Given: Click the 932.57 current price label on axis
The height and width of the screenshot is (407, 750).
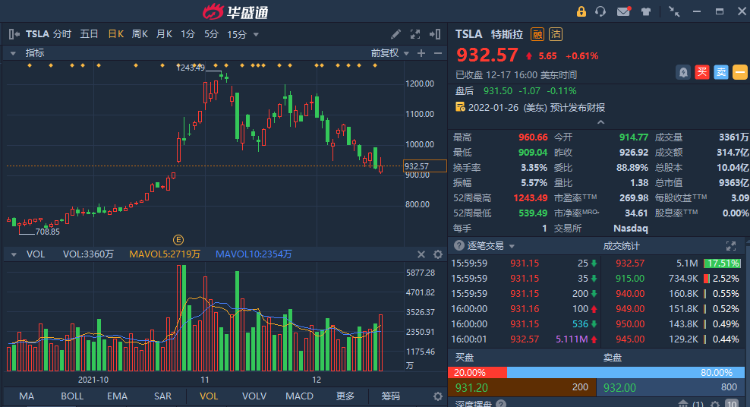Looking at the screenshot, I should pyautogui.click(x=425, y=166).
